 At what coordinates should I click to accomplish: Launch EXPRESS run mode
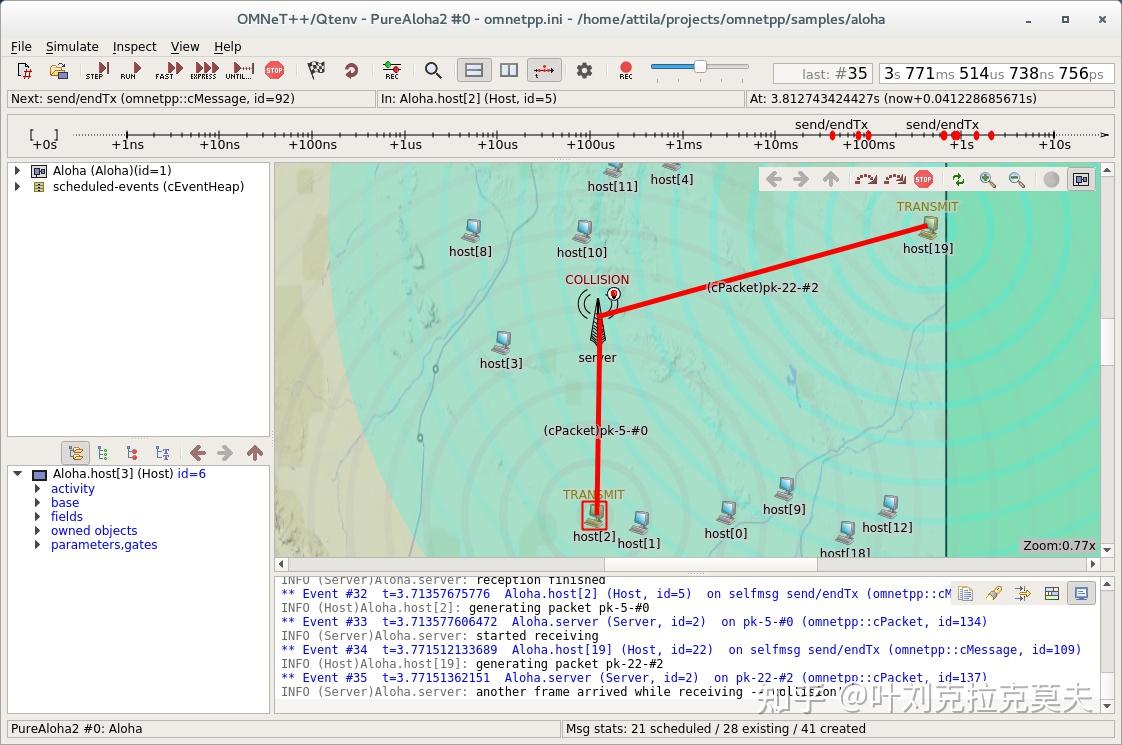[x=205, y=70]
